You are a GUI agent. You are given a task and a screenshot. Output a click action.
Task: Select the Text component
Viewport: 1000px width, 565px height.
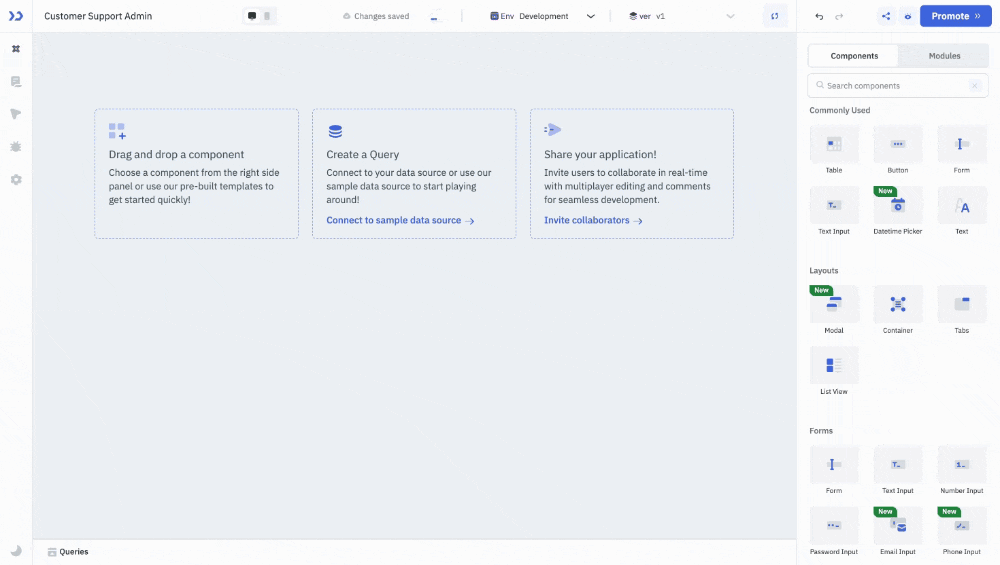pos(961,211)
